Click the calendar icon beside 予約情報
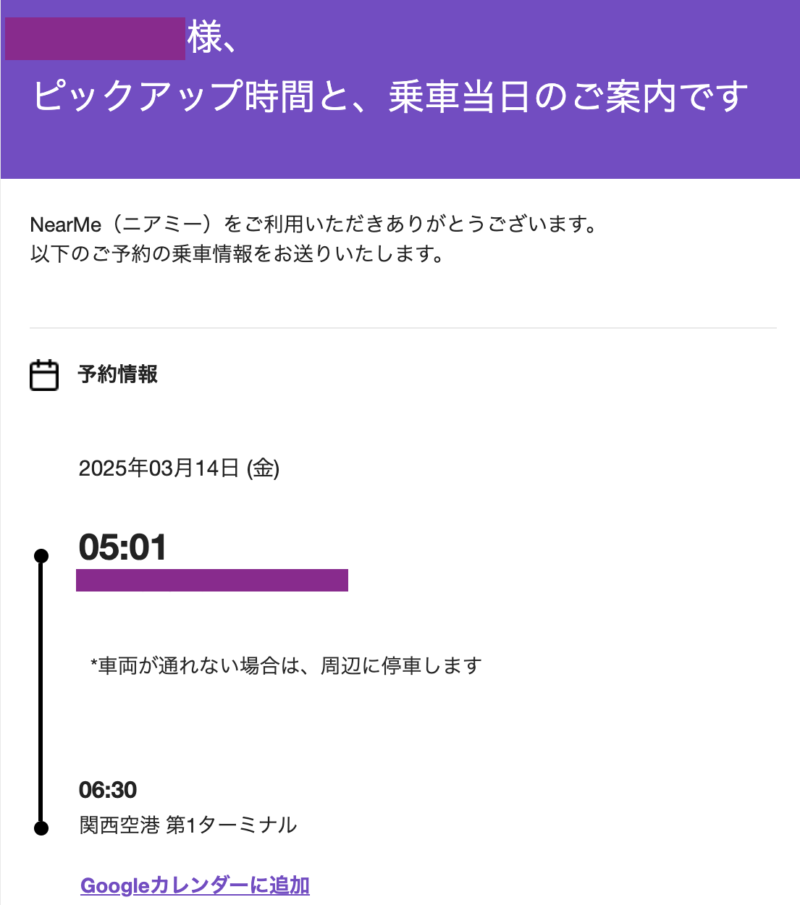800x905 pixels. pos(44,375)
